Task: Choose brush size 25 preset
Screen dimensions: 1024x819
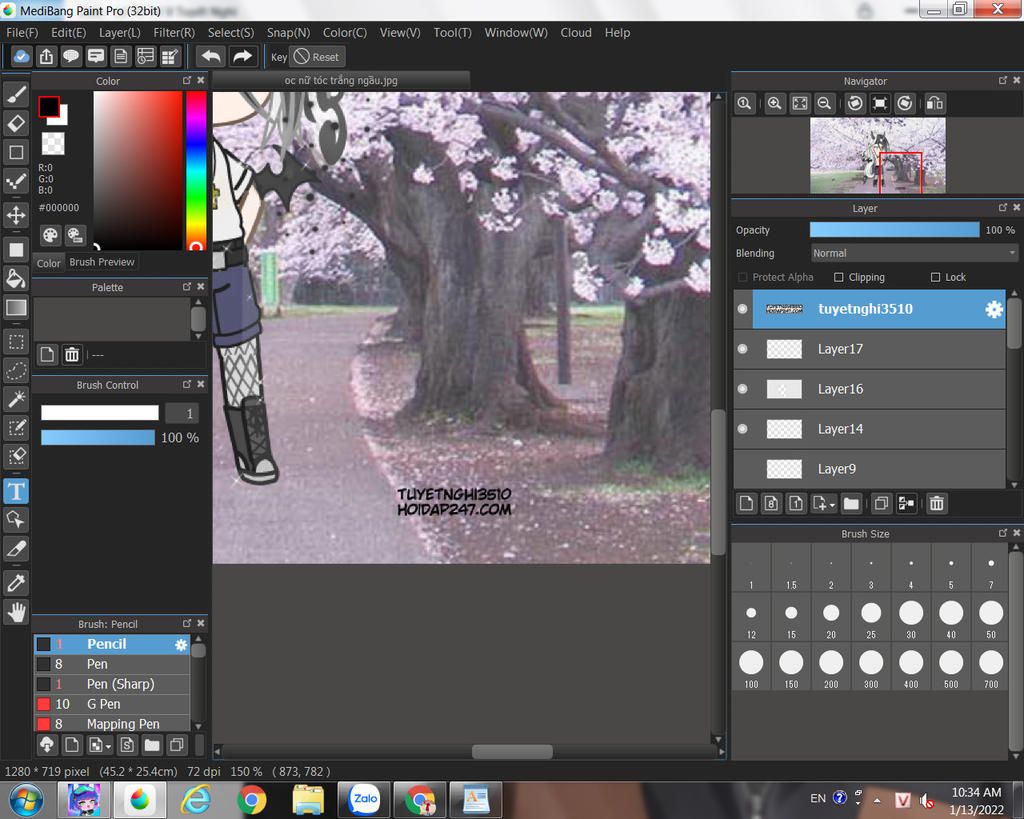Action: pos(871,618)
